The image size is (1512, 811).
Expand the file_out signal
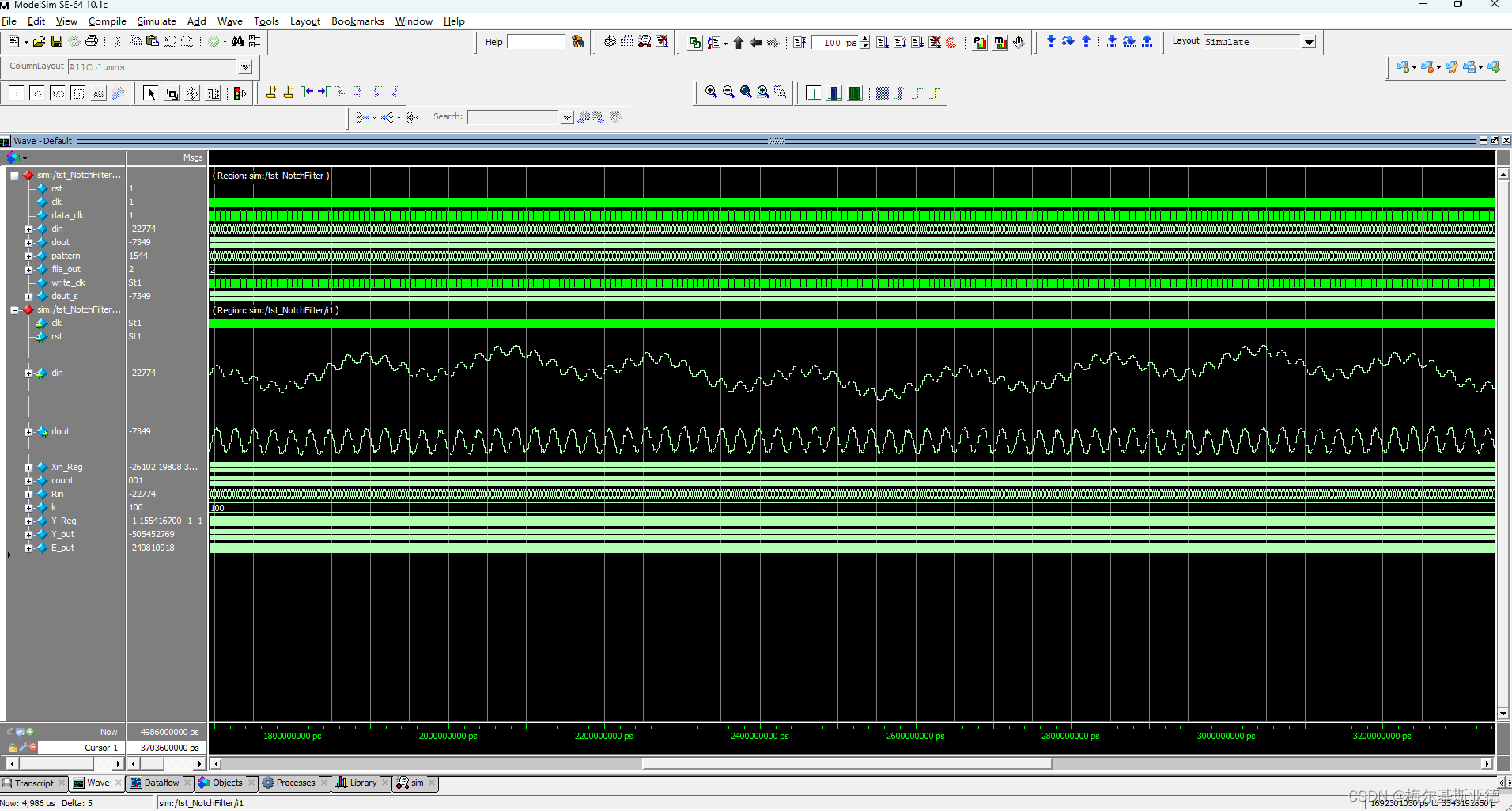[28, 270]
